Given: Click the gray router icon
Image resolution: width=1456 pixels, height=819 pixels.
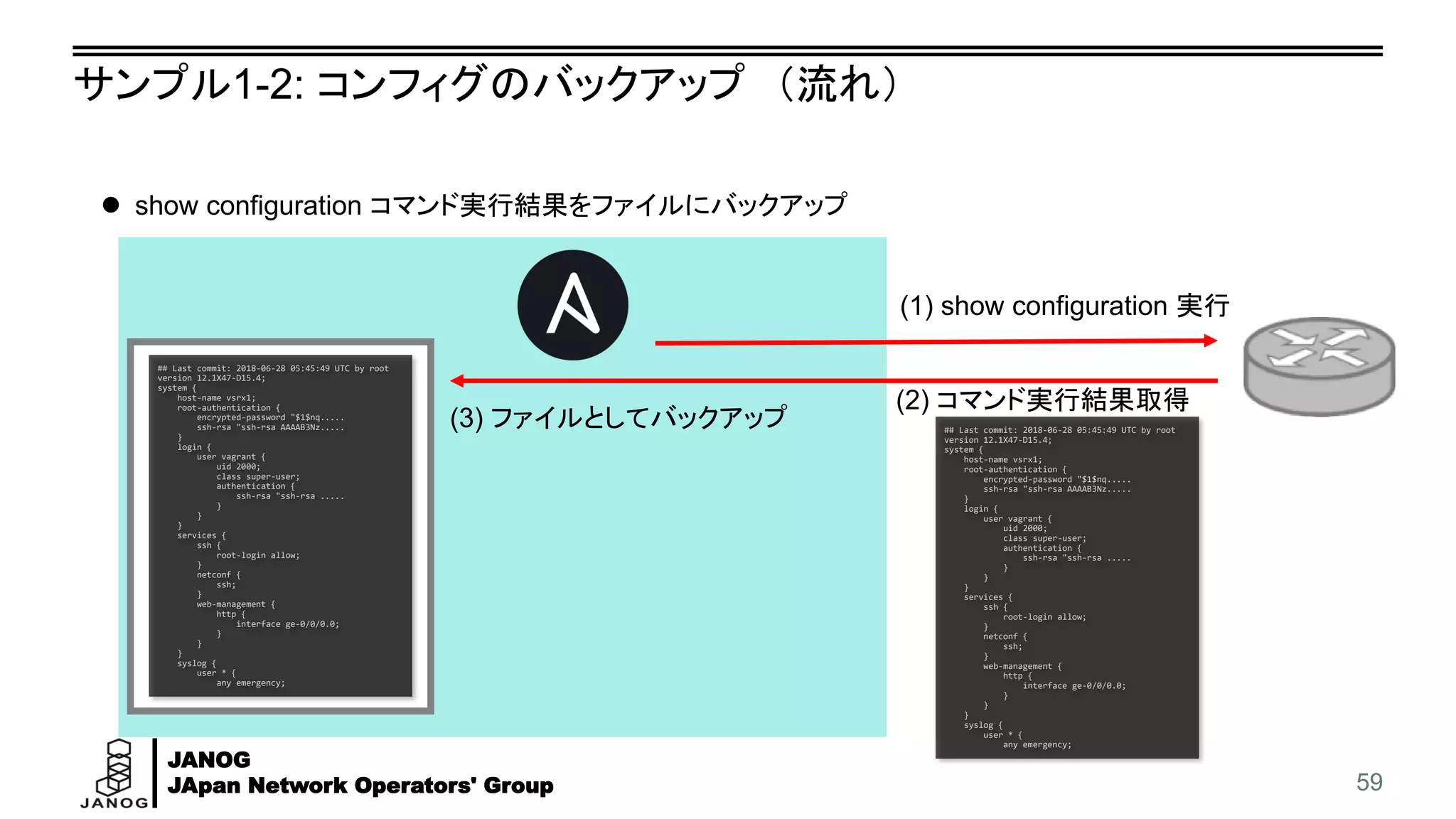Looking at the screenshot, I should tap(1319, 366).
